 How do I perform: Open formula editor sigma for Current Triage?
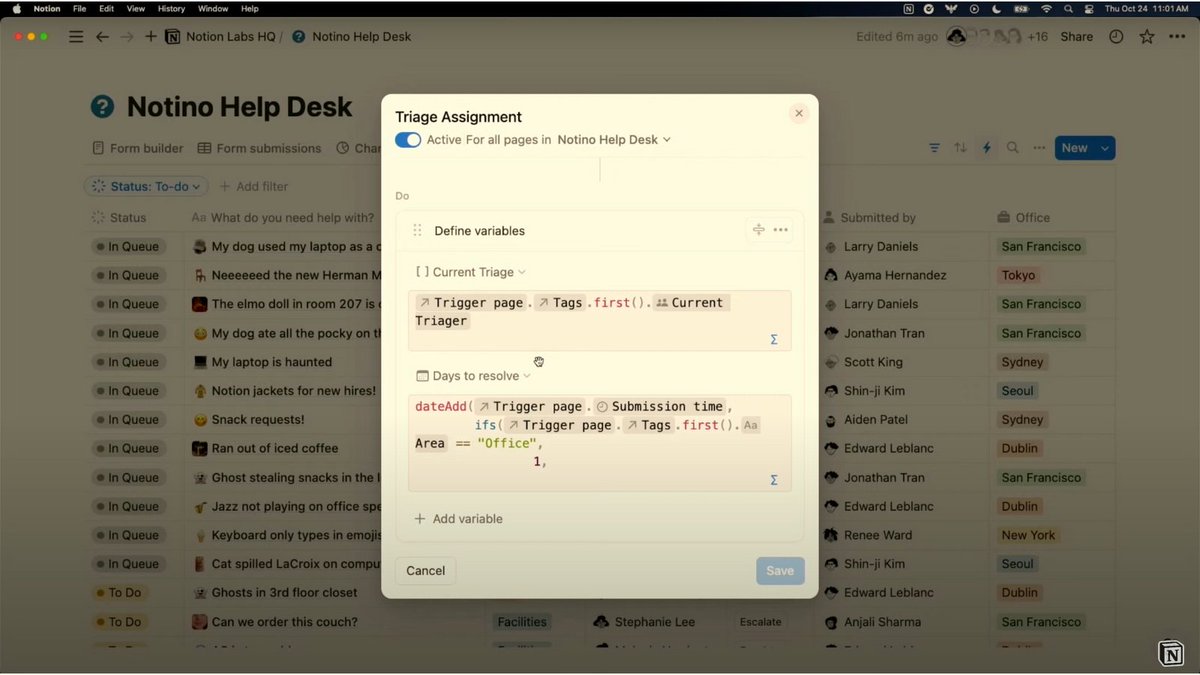pos(774,339)
